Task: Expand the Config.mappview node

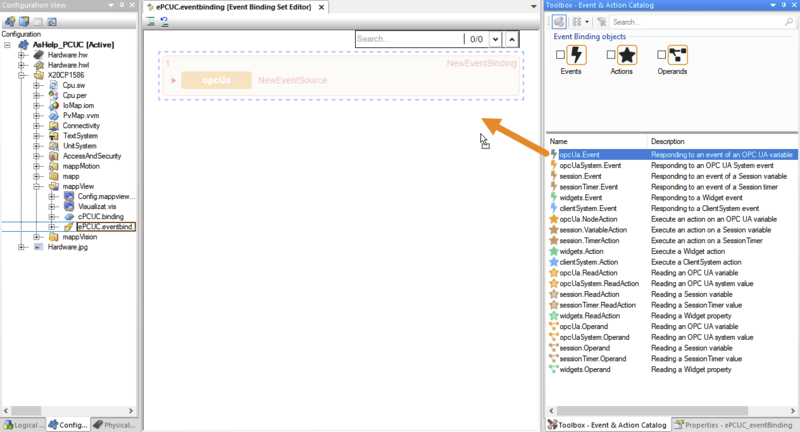Action: pos(52,196)
